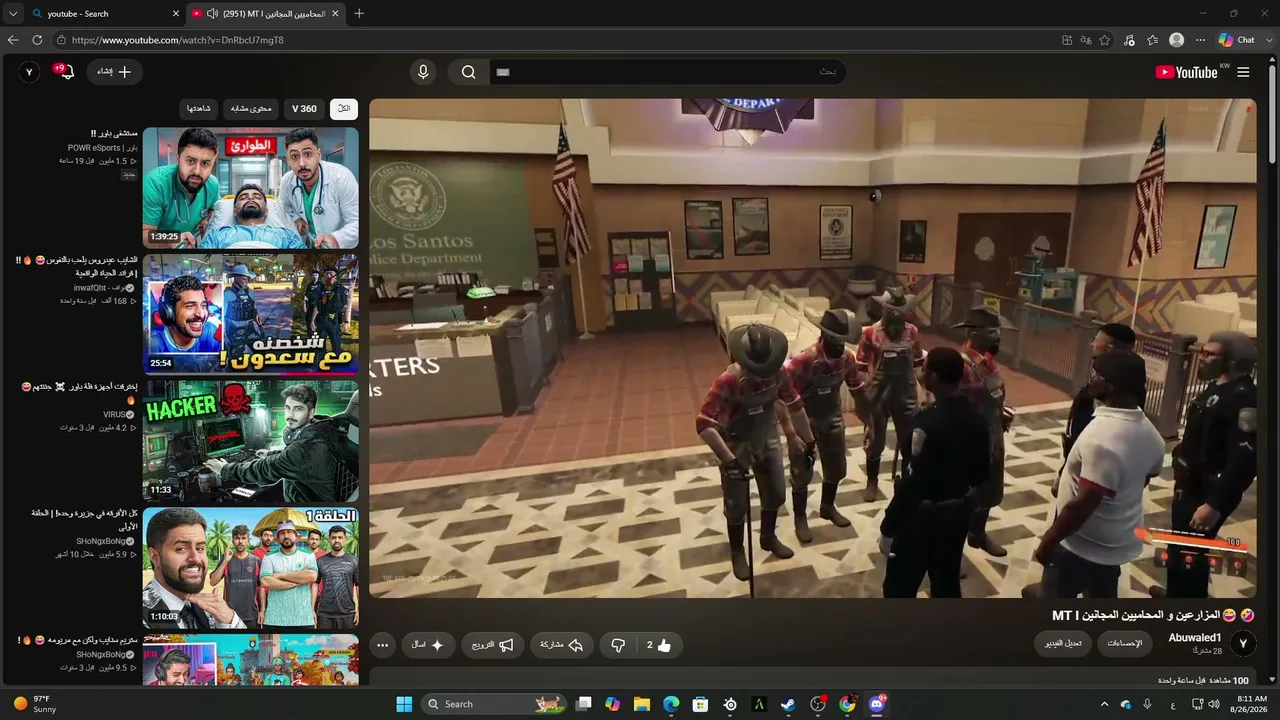The height and width of the screenshot is (720, 1280).
Task: Select the 'شاهدتها' filter chip
Action: click(x=199, y=108)
